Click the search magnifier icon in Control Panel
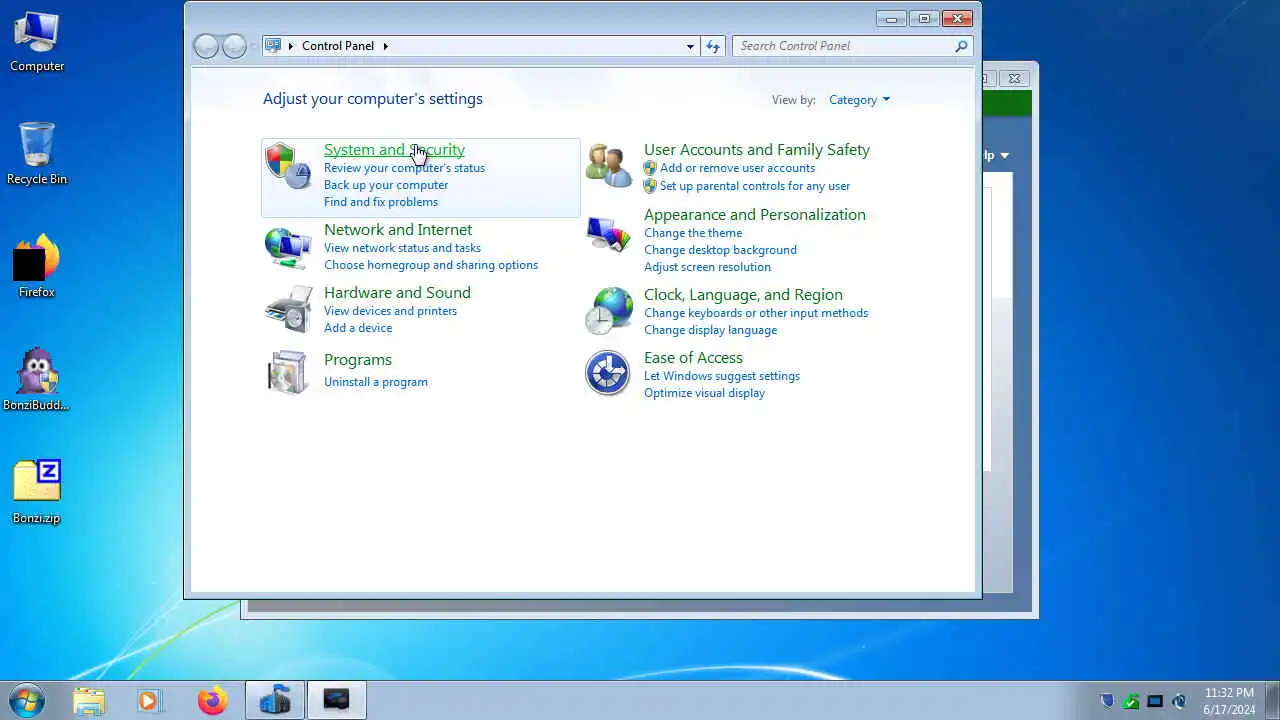The height and width of the screenshot is (720, 1280). click(961, 46)
